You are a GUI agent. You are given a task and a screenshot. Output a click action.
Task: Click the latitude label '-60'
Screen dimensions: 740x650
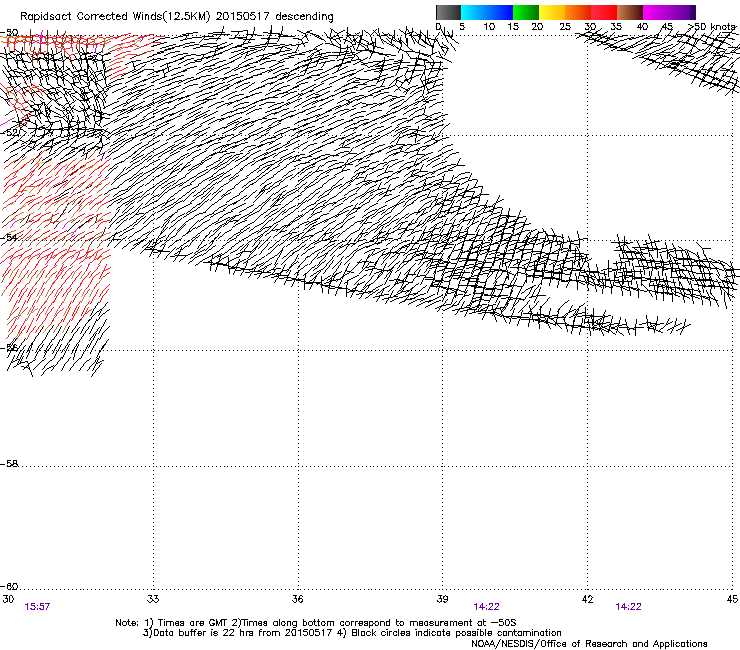(10, 587)
